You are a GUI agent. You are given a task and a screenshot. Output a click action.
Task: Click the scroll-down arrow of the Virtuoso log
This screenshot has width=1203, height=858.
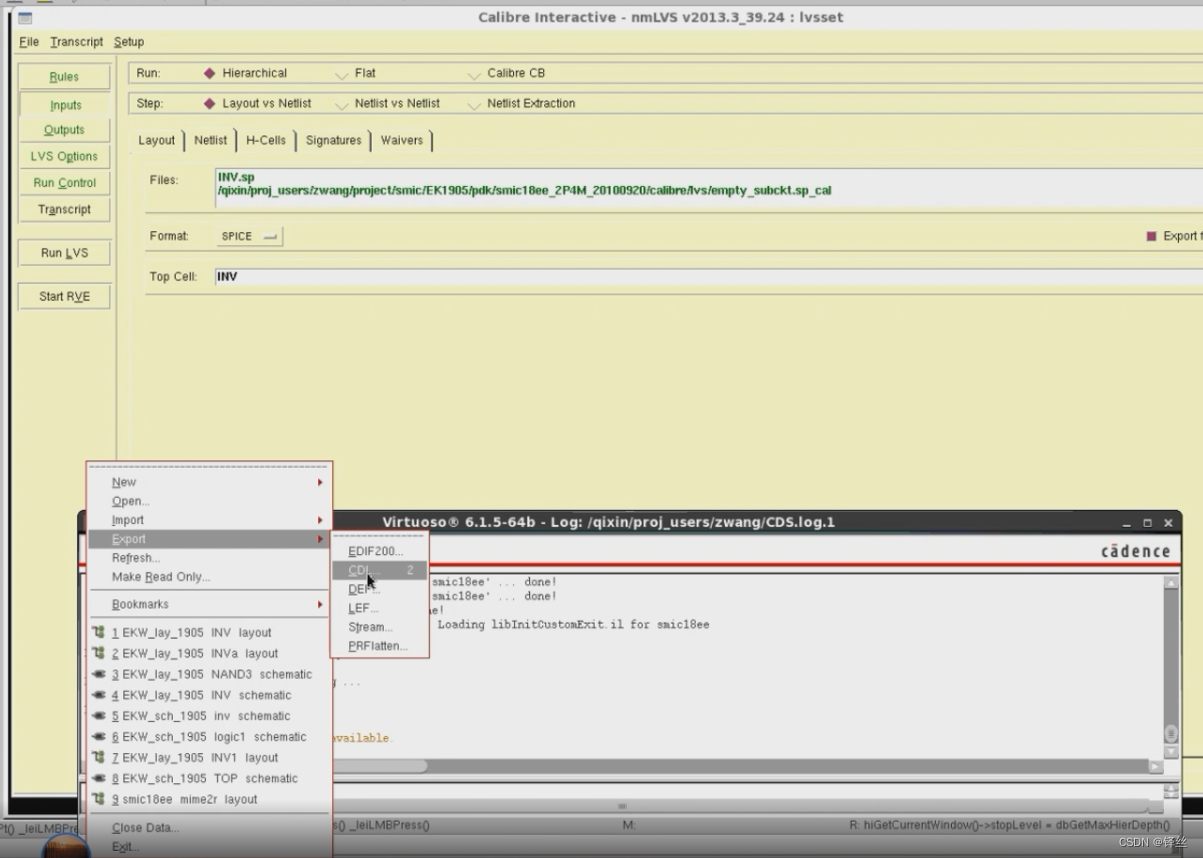(1171, 752)
